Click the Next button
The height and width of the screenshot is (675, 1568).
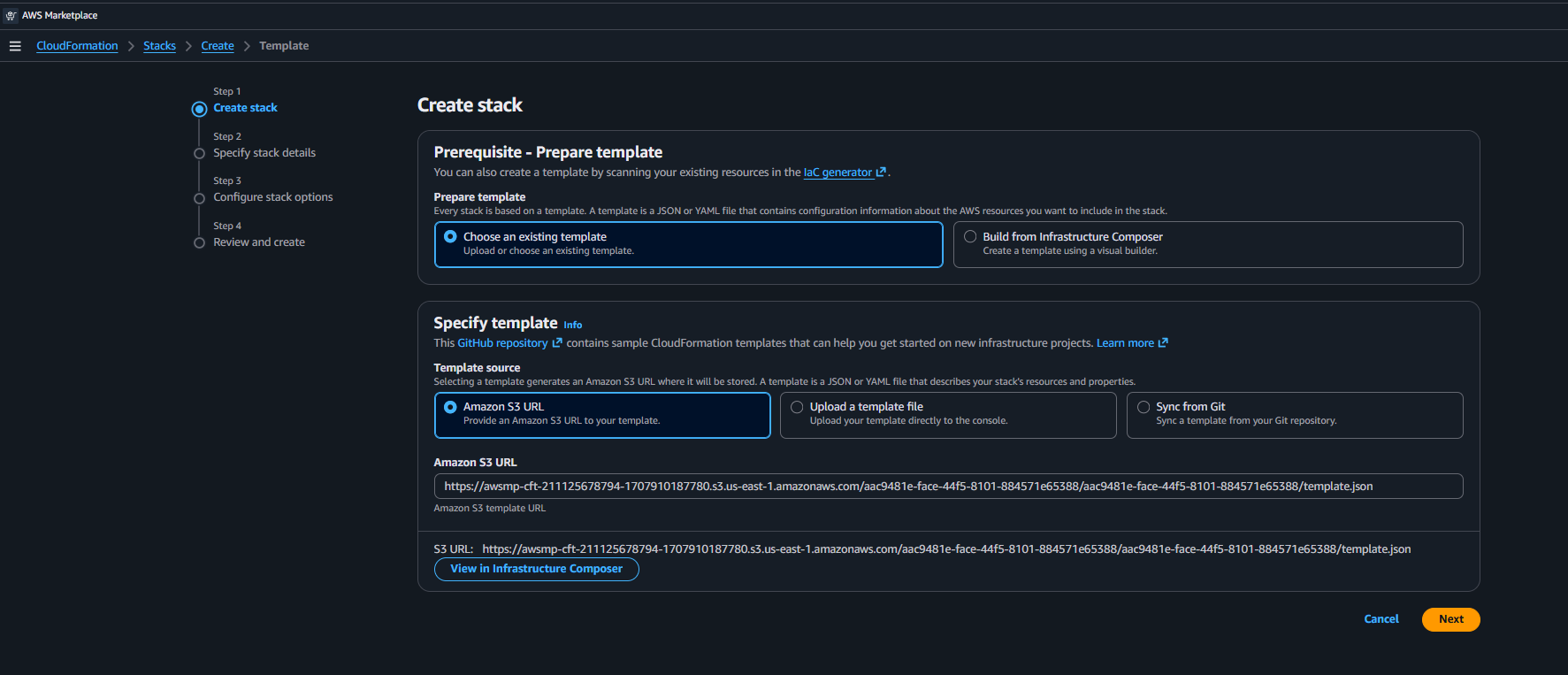point(1451,619)
